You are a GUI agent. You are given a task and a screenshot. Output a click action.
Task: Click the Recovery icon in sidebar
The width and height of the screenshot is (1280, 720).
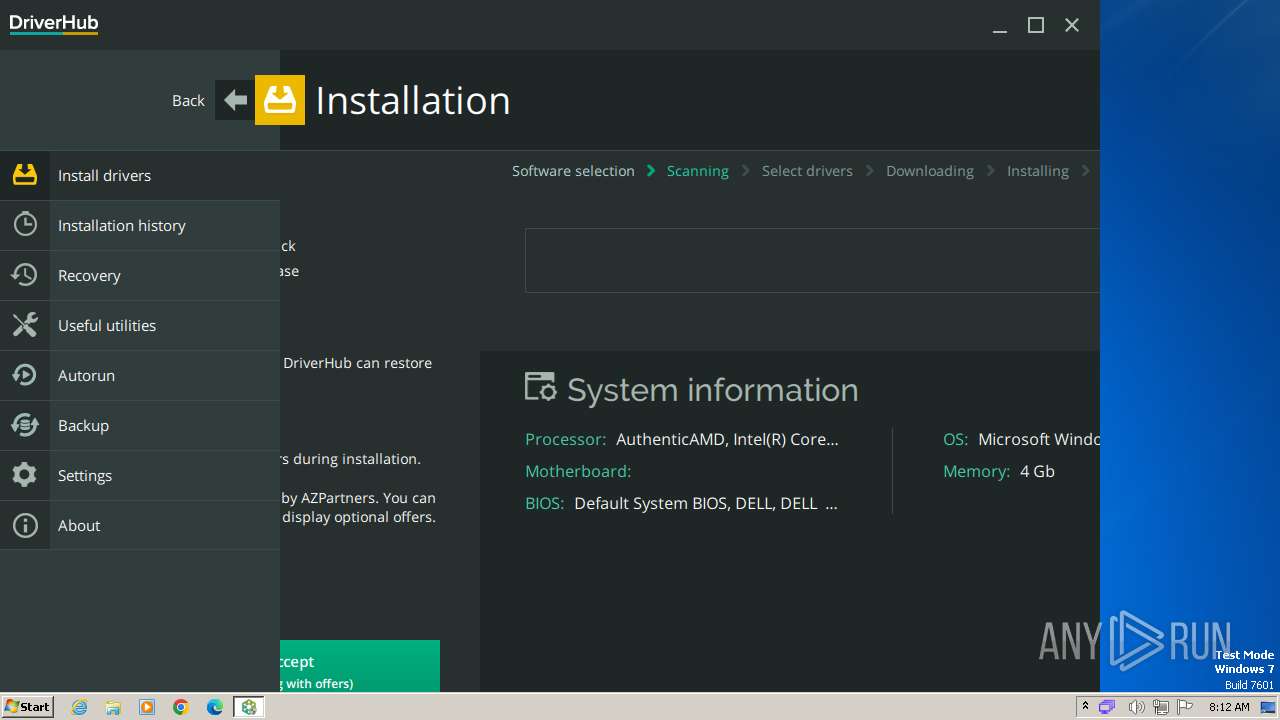tap(25, 275)
